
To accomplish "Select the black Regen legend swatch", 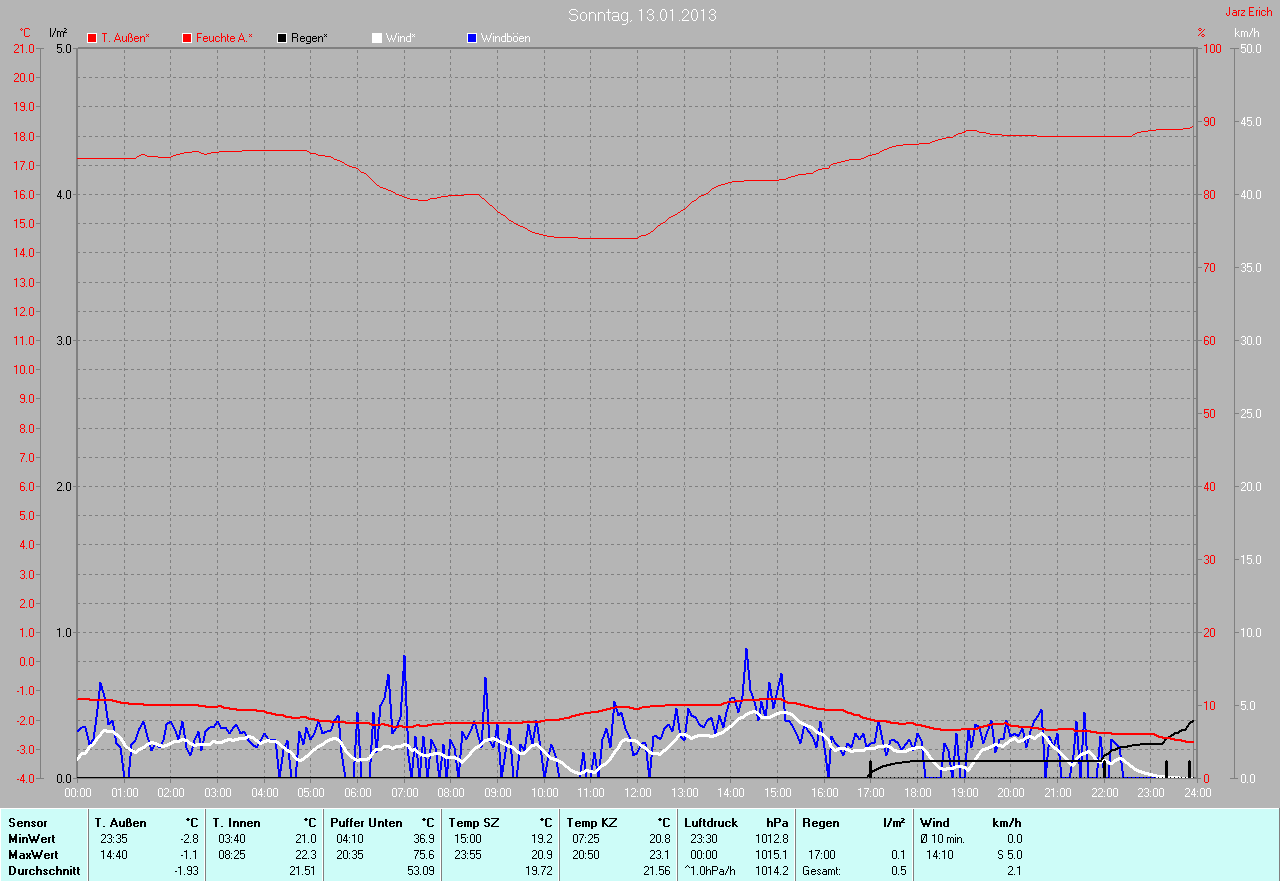I will [283, 38].
